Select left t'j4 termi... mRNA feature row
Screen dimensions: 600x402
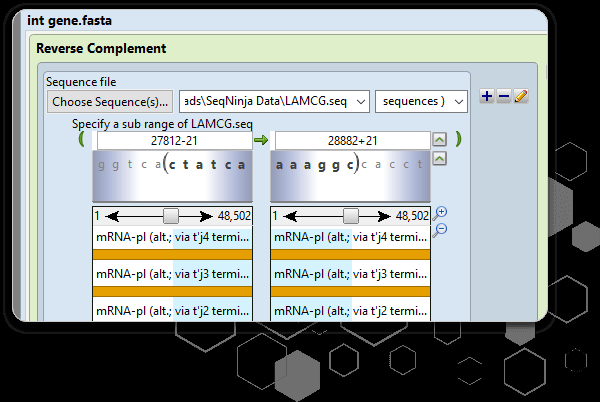[x=172, y=237]
